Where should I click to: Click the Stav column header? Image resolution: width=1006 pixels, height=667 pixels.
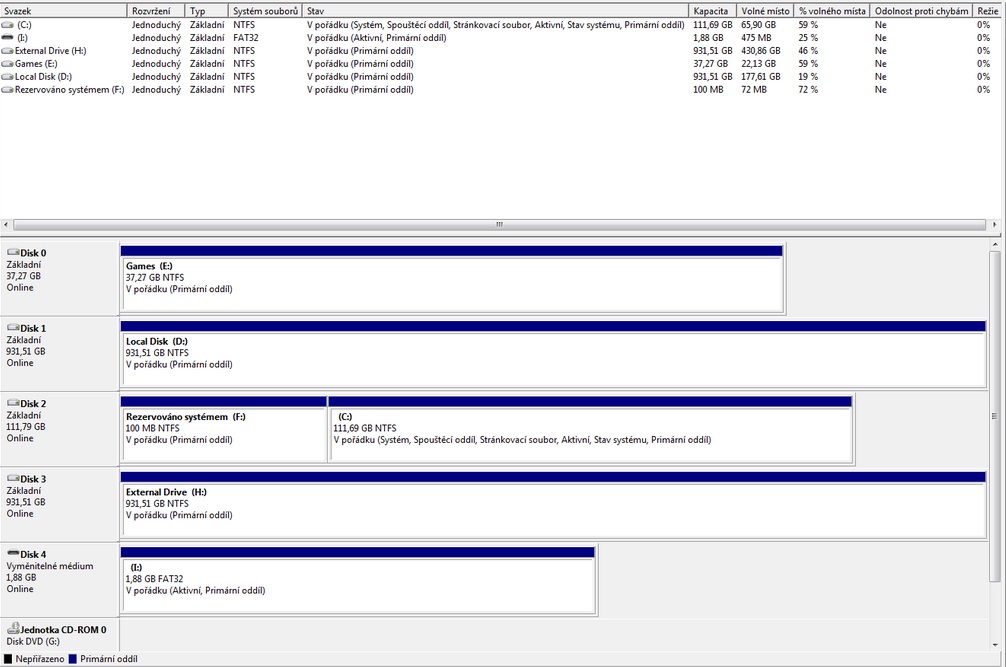coord(496,10)
